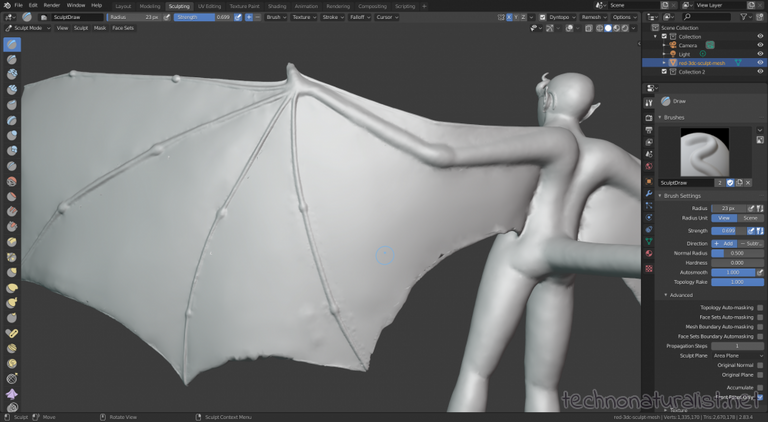Select the Flatten brush tool

12,196
